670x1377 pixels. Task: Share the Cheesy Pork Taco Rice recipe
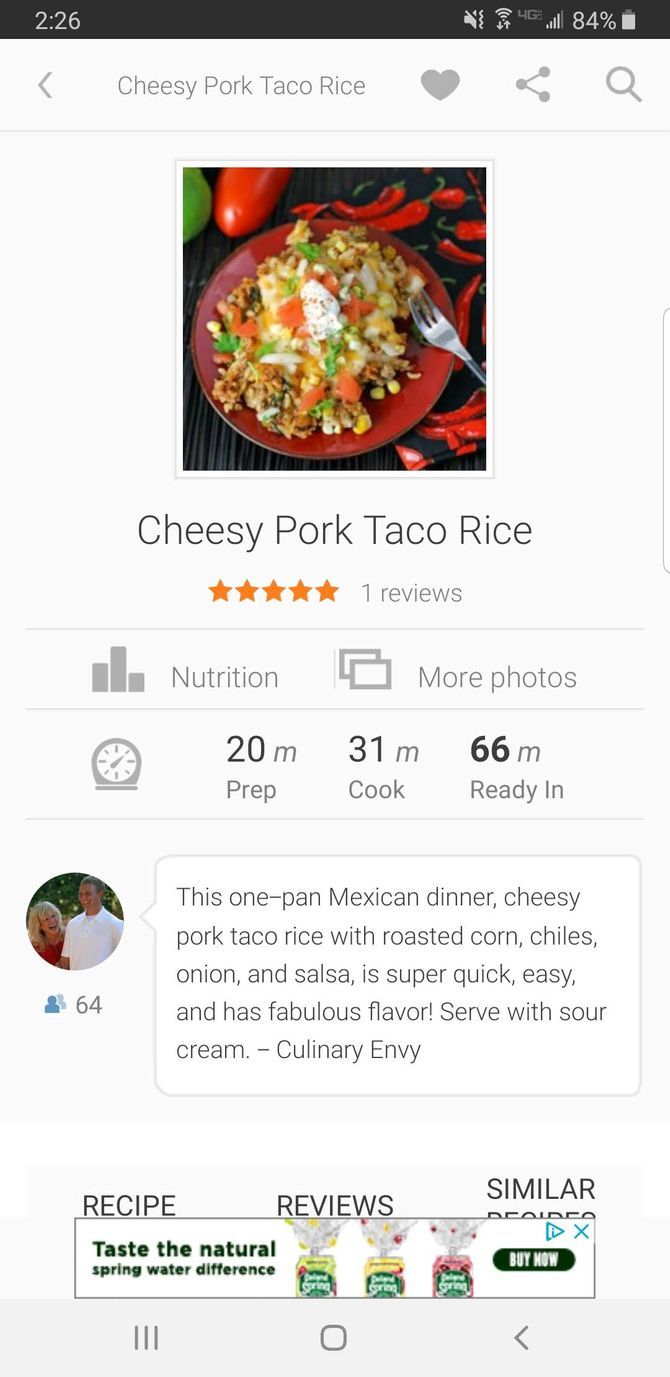[x=532, y=85]
